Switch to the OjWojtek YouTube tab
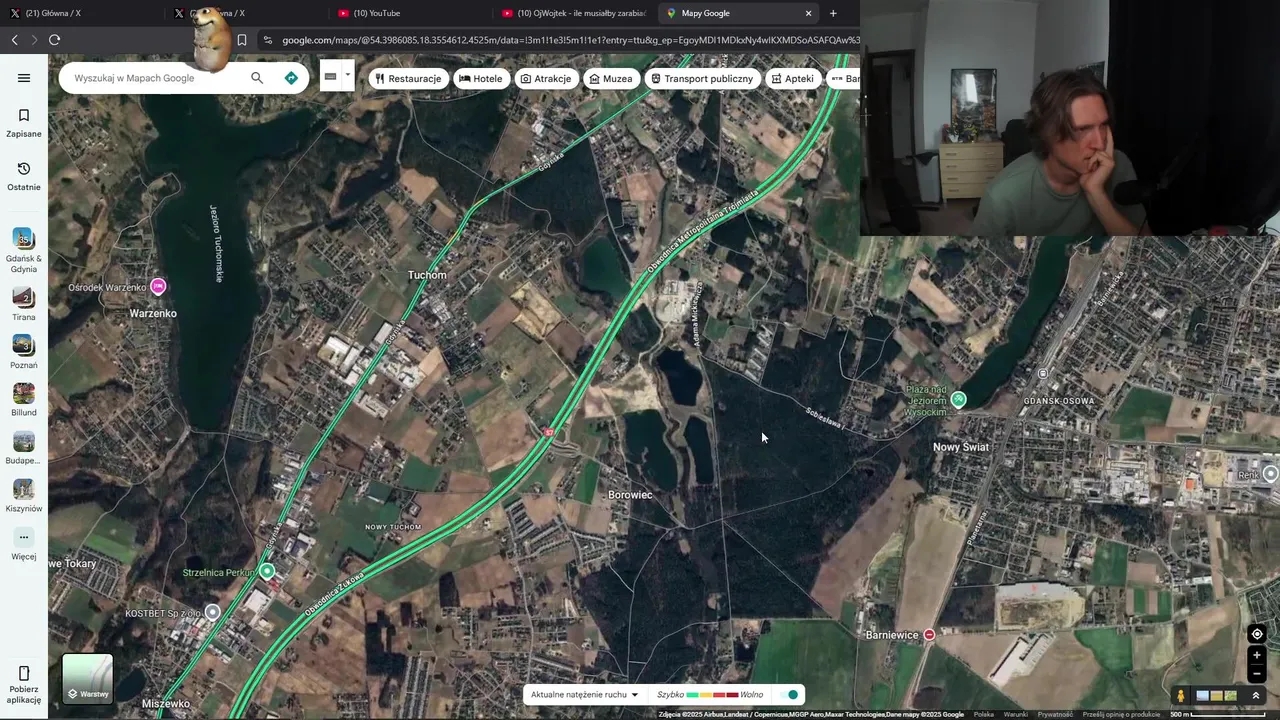 (x=575, y=13)
